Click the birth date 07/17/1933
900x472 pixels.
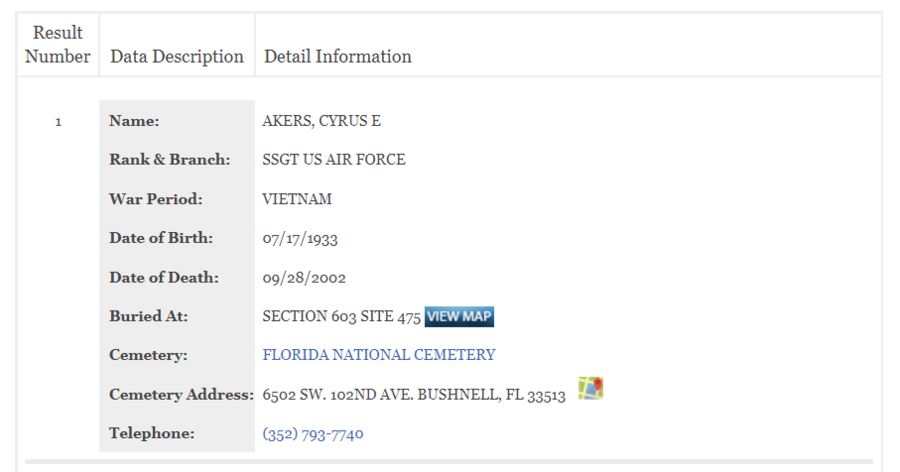coord(300,238)
